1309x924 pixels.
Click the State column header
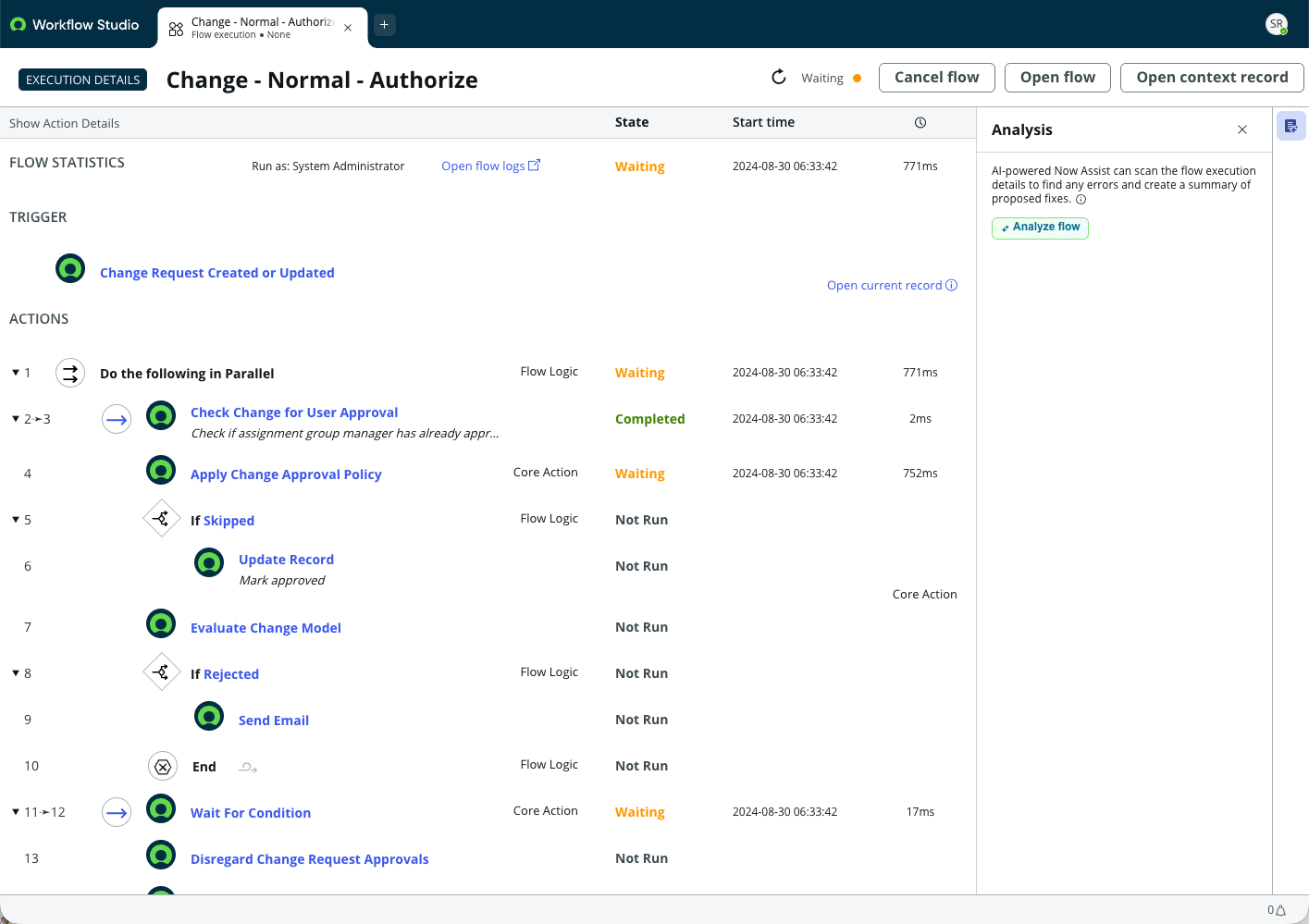(632, 122)
